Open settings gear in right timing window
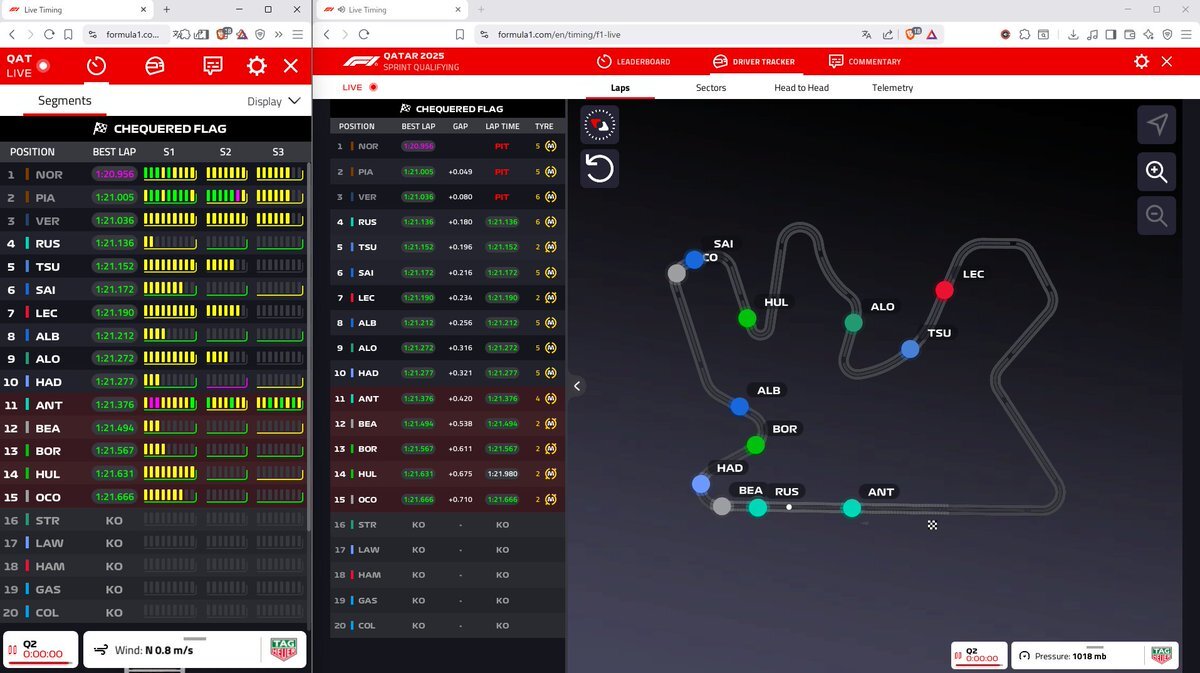Image resolution: width=1200 pixels, height=673 pixels. (1141, 62)
